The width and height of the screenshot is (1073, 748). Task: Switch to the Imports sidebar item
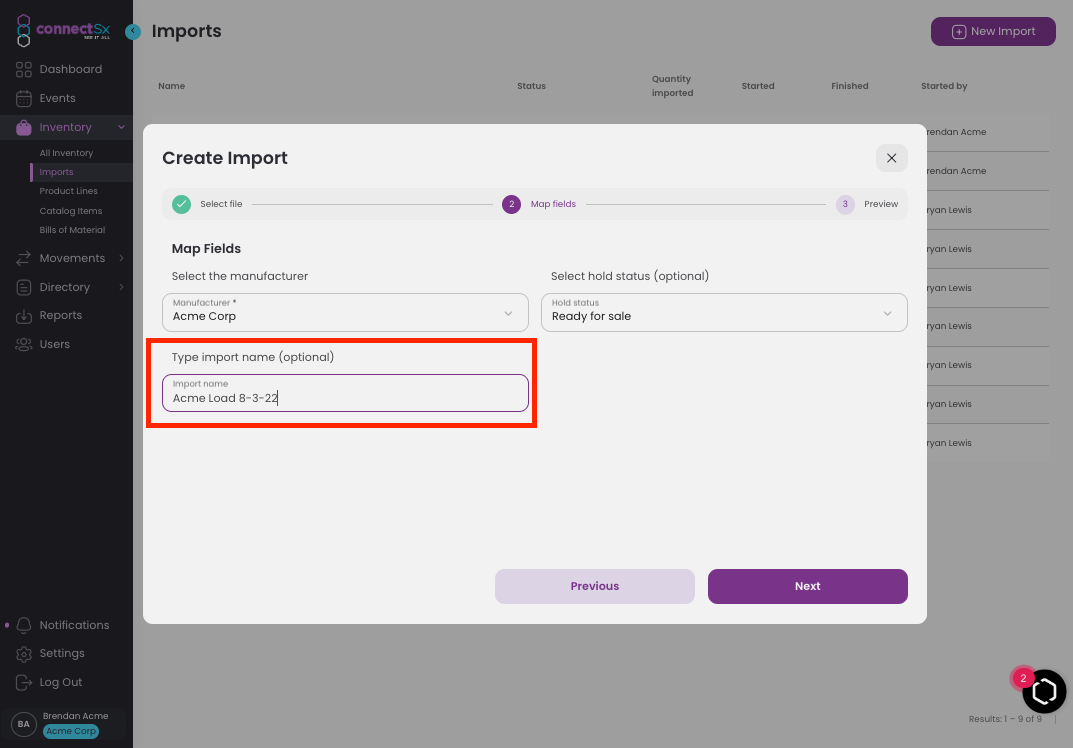[56, 171]
